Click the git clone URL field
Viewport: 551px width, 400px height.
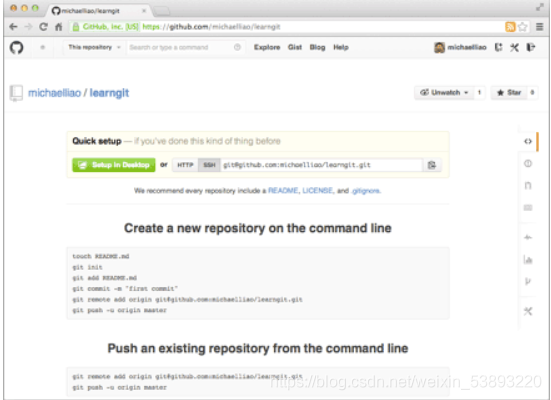coord(321,165)
